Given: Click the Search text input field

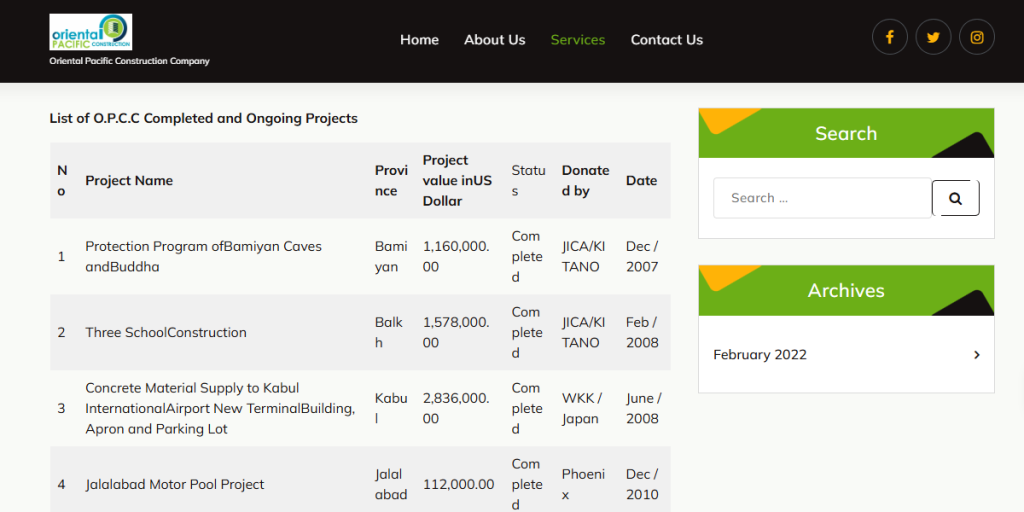Looking at the screenshot, I should coord(822,198).
